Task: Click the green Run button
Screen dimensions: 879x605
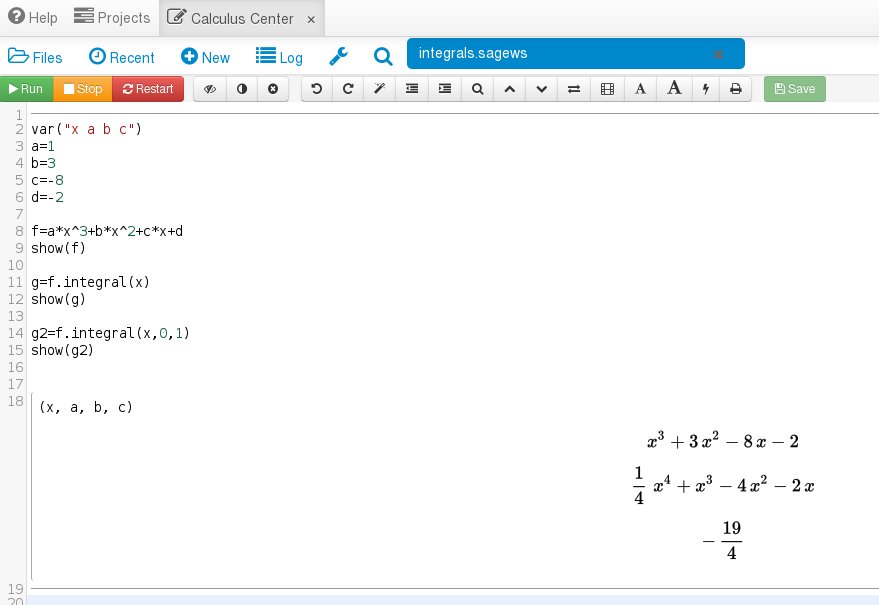Action: point(26,89)
